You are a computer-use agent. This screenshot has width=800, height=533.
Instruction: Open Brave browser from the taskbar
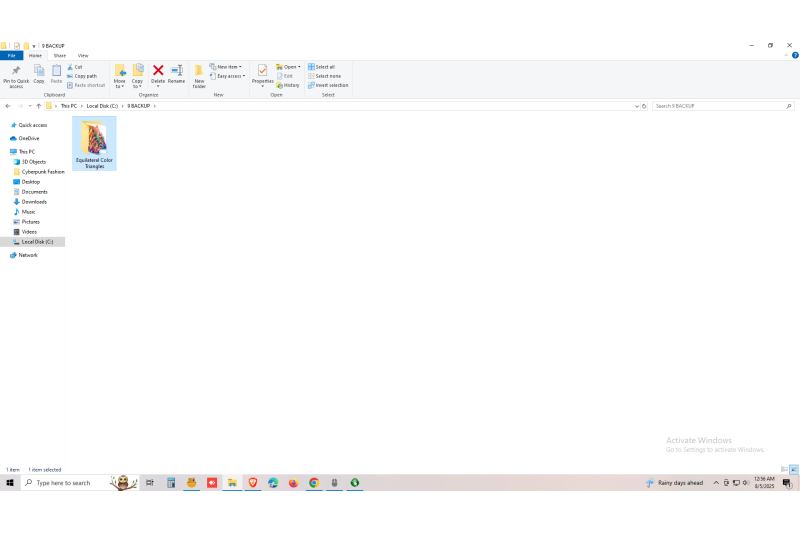(253, 483)
